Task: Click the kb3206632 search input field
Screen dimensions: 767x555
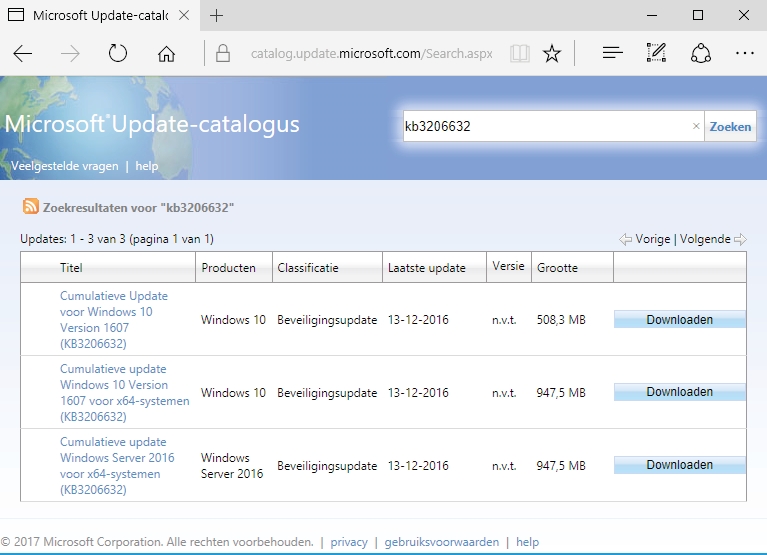Action: point(545,127)
